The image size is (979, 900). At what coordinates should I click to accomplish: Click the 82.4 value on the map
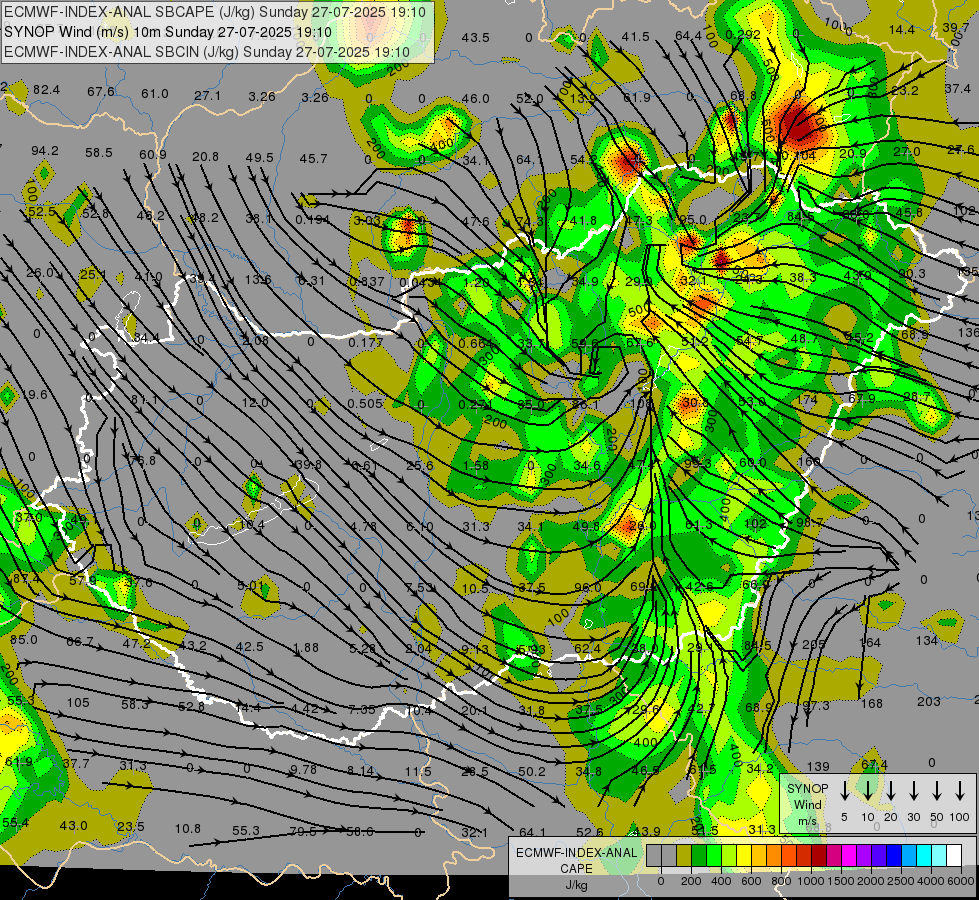coord(46,90)
